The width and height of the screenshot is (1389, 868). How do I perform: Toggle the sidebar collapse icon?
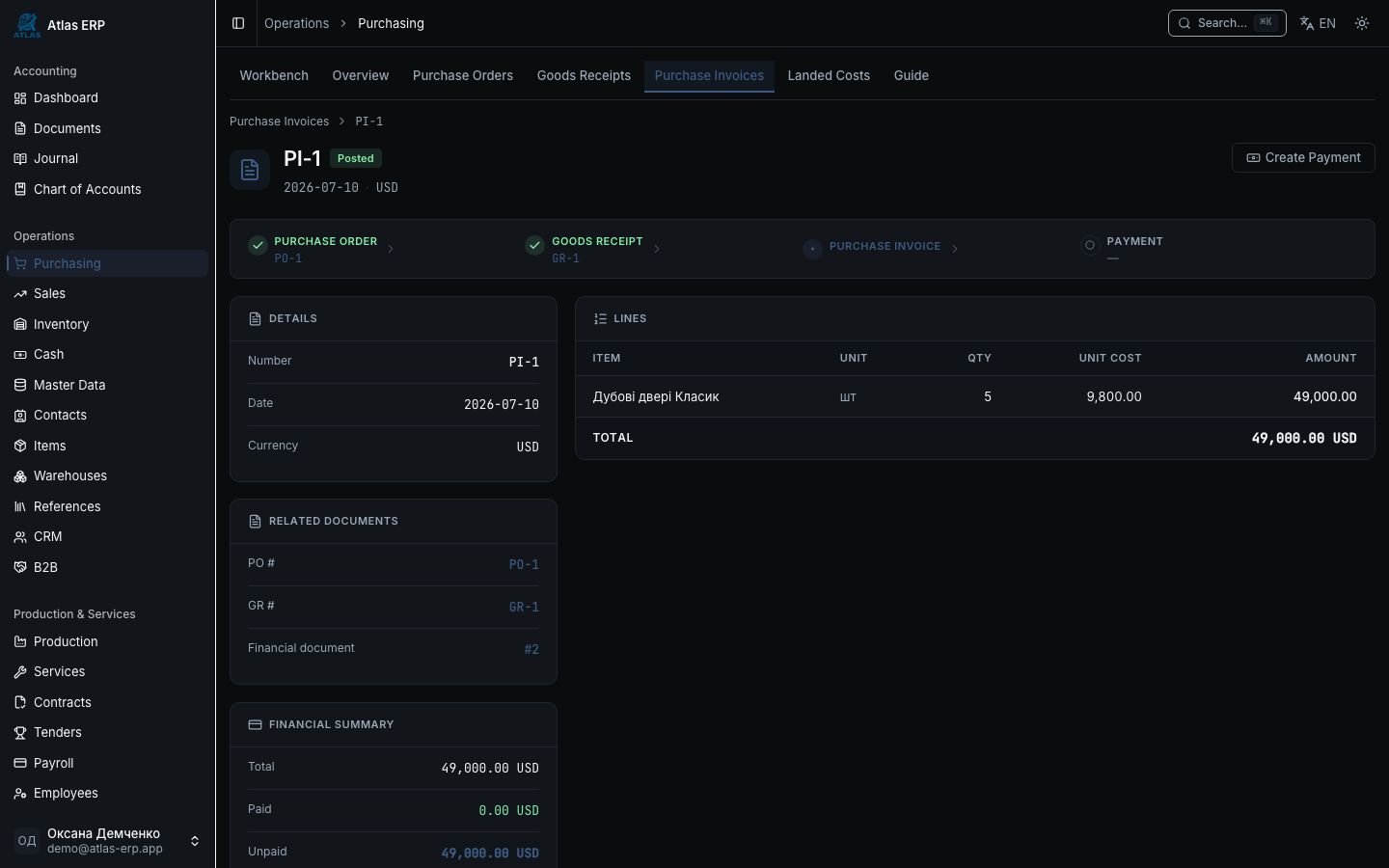(x=238, y=23)
